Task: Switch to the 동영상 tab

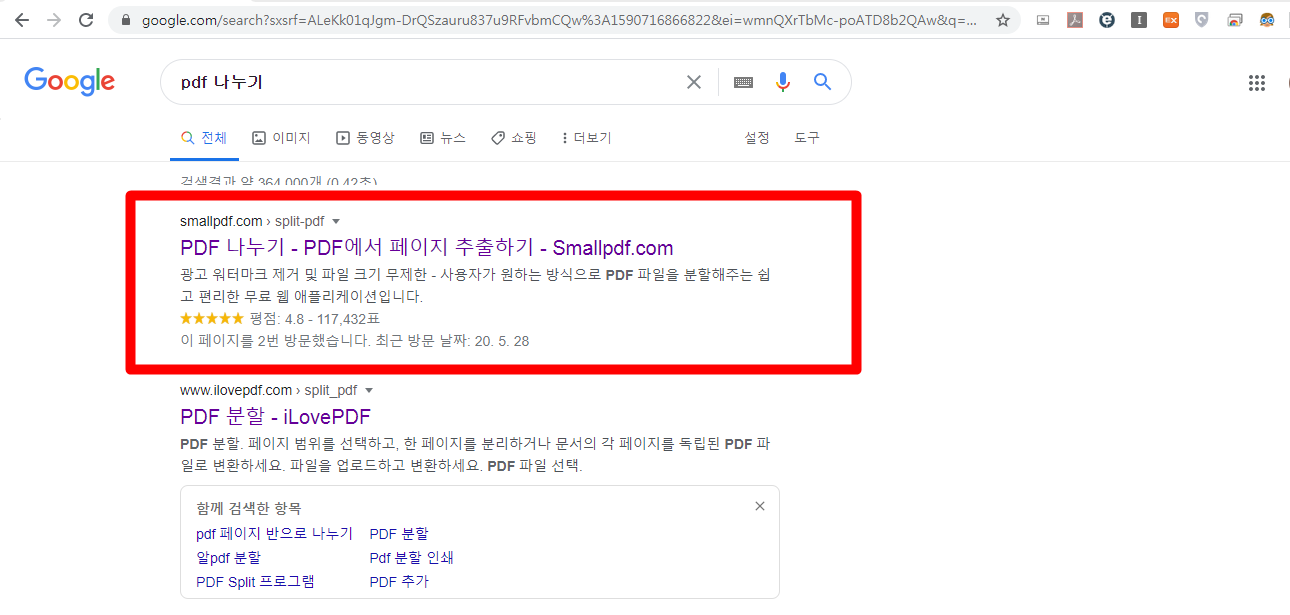Action: point(365,138)
